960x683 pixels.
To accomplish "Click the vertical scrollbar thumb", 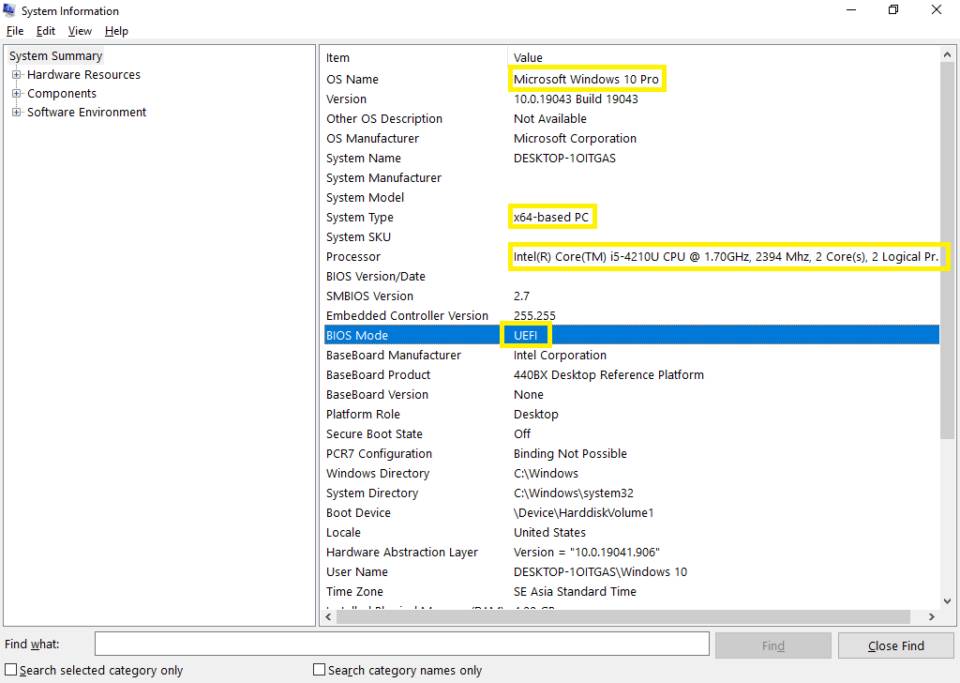I will pos(947,250).
